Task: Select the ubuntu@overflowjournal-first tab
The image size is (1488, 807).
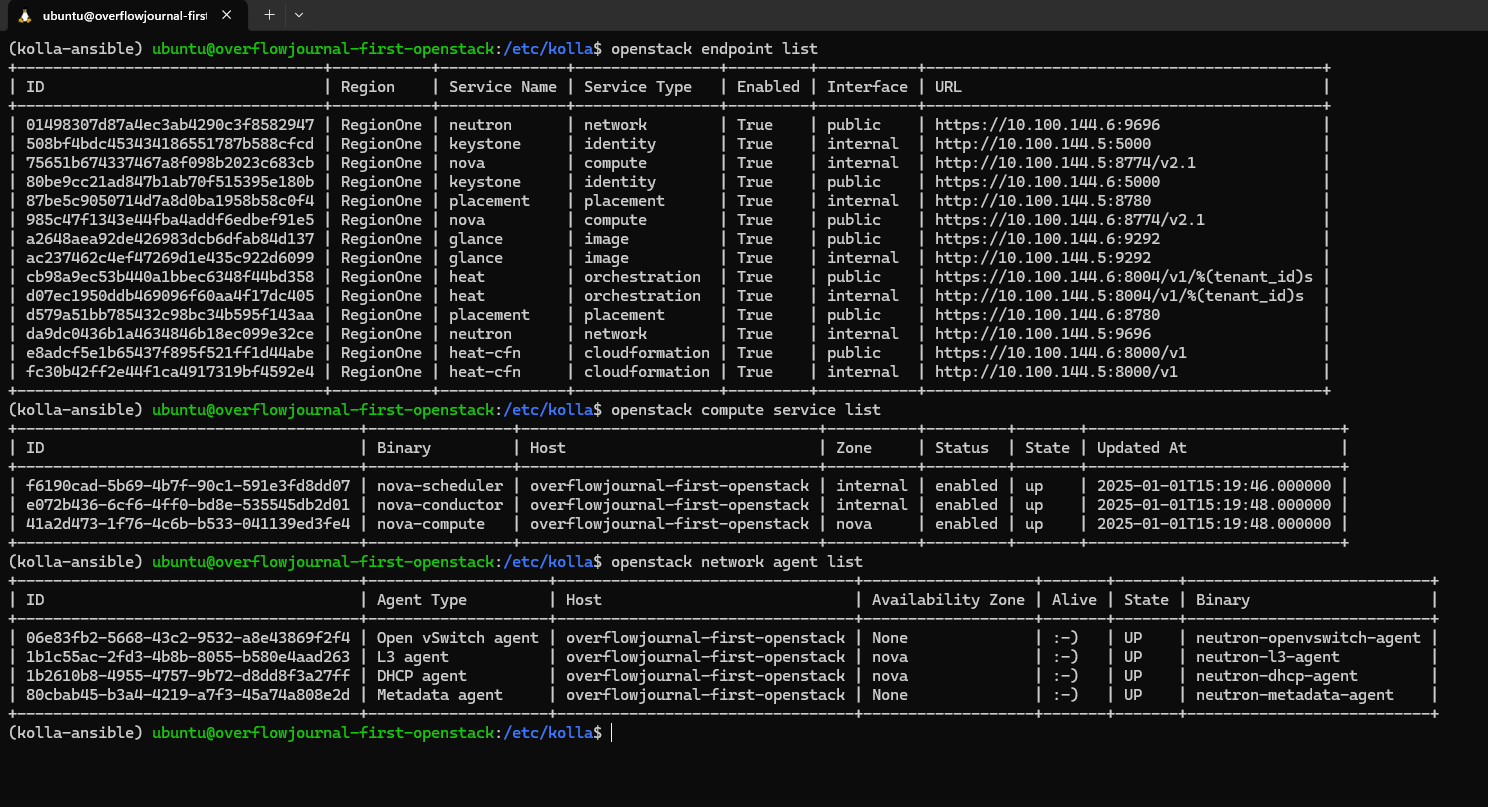Action: tap(125, 15)
